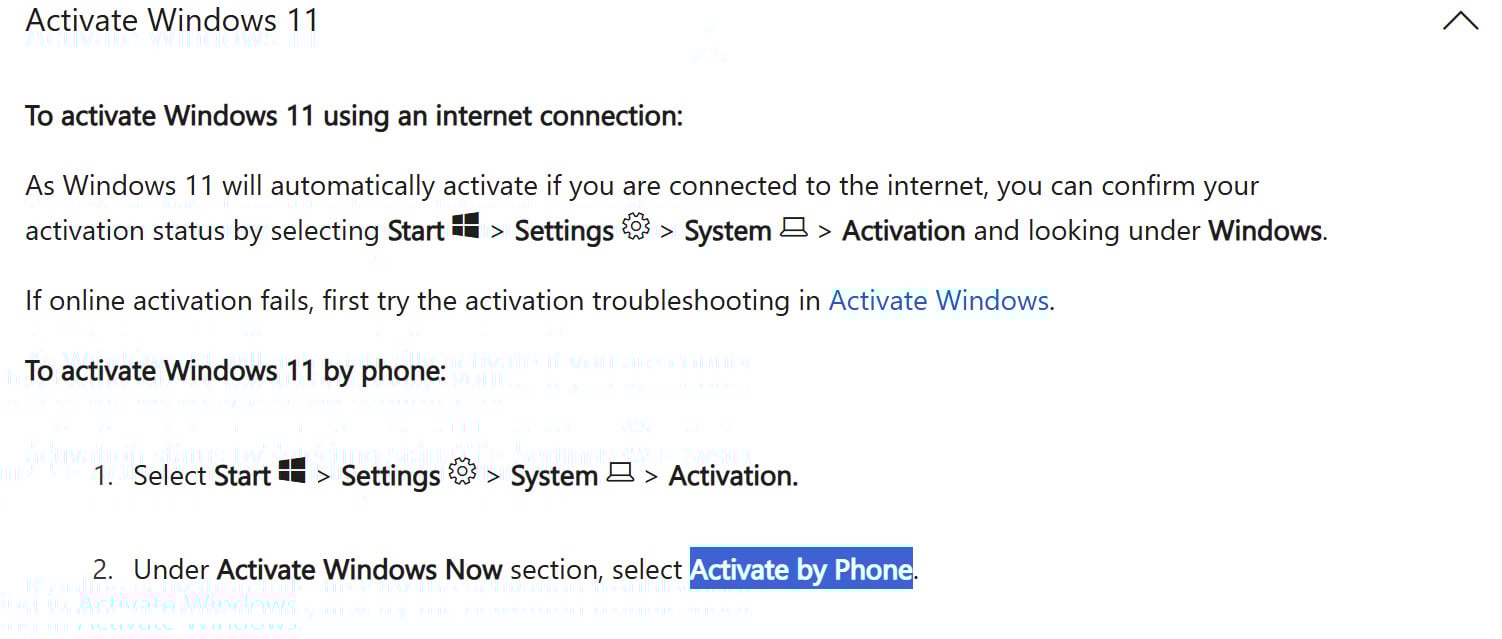
Task: Click bold "Settings" in step 1
Action: click(x=390, y=476)
